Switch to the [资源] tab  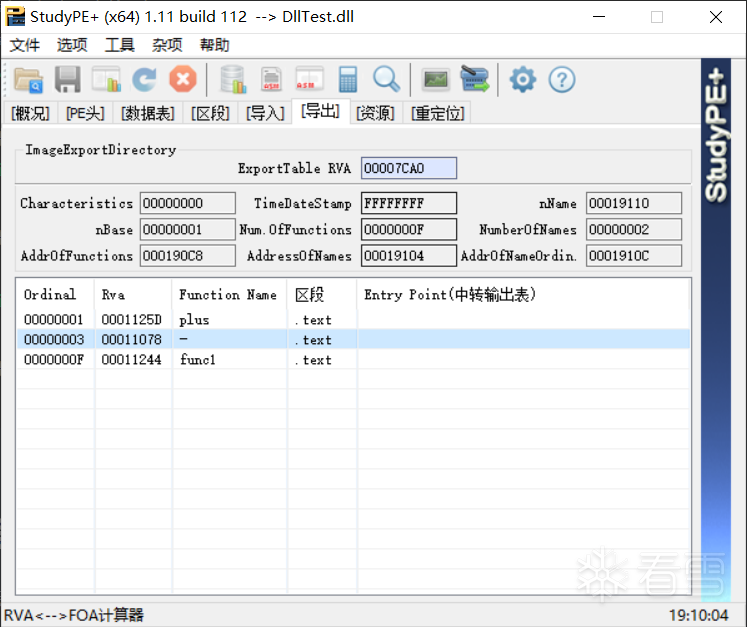click(375, 113)
